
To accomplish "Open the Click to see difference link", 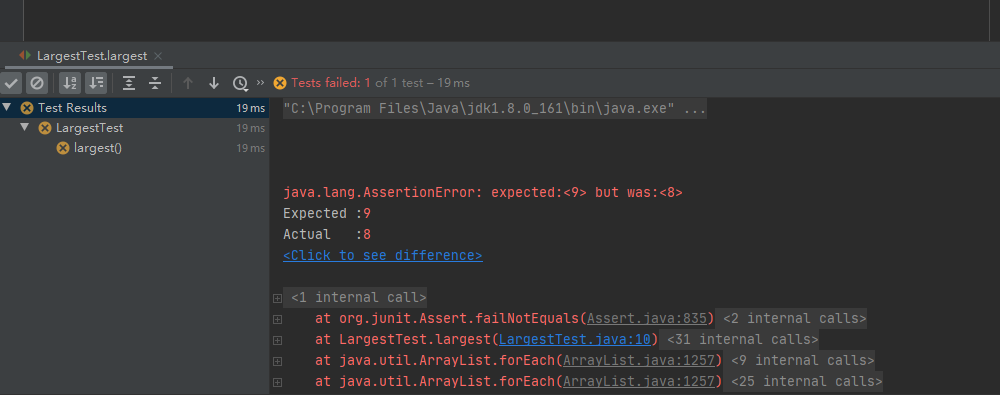I will 383,255.
